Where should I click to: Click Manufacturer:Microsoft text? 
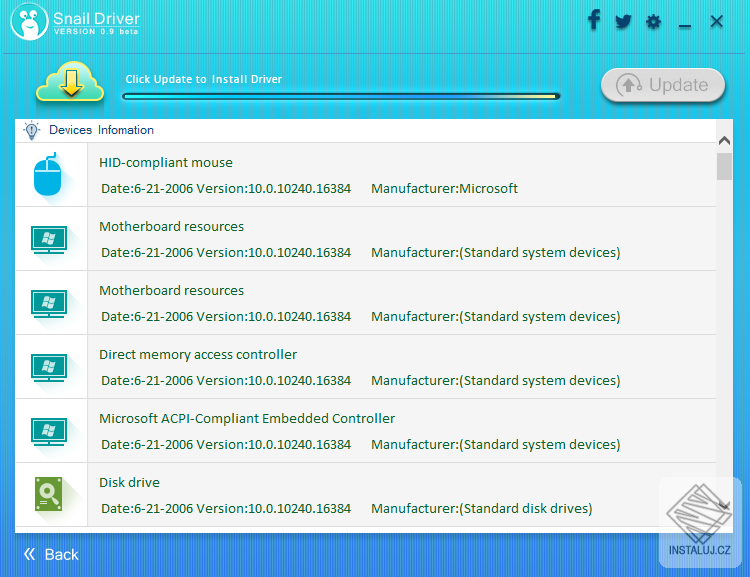444,189
